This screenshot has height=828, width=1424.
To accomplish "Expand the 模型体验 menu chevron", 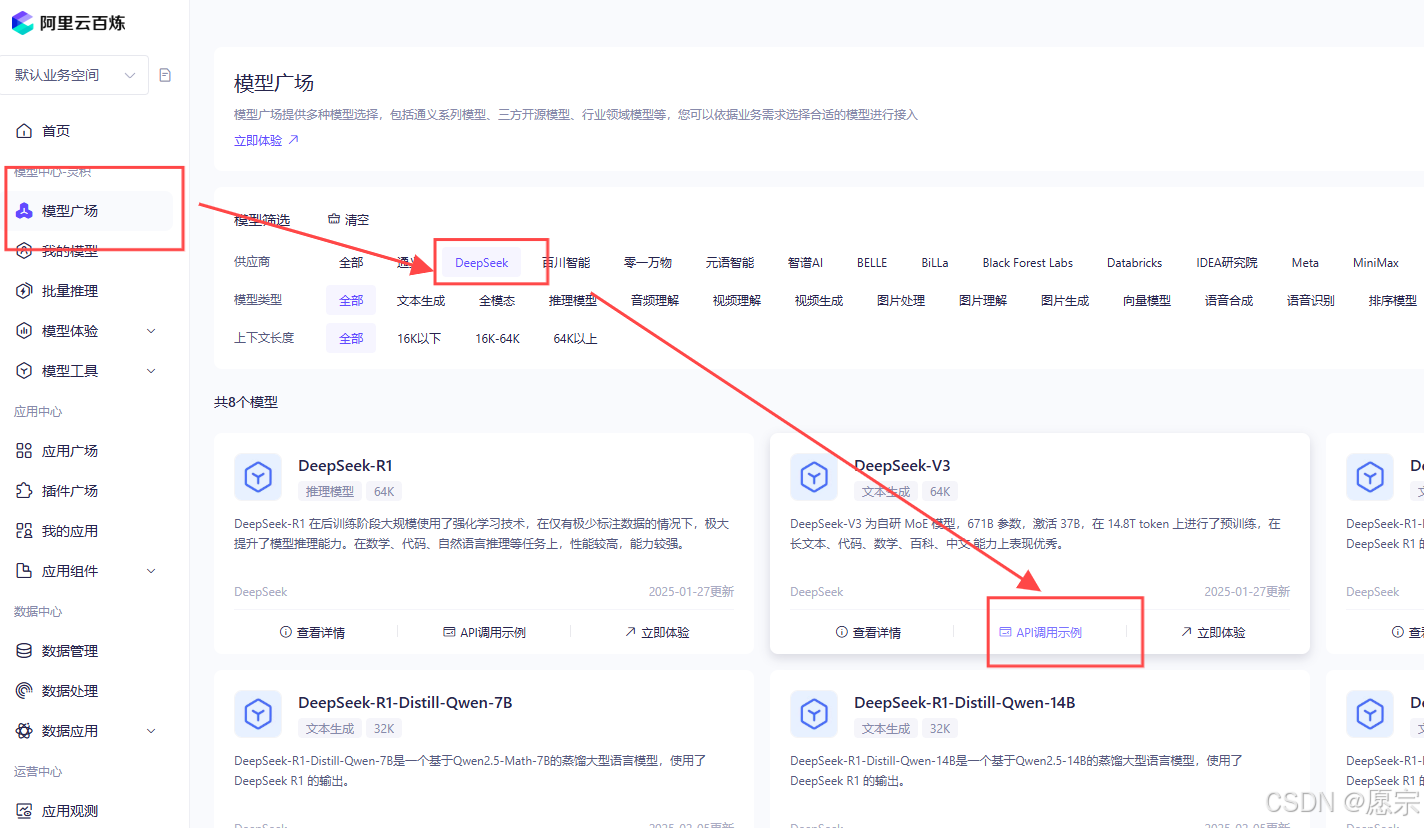I will [x=151, y=331].
